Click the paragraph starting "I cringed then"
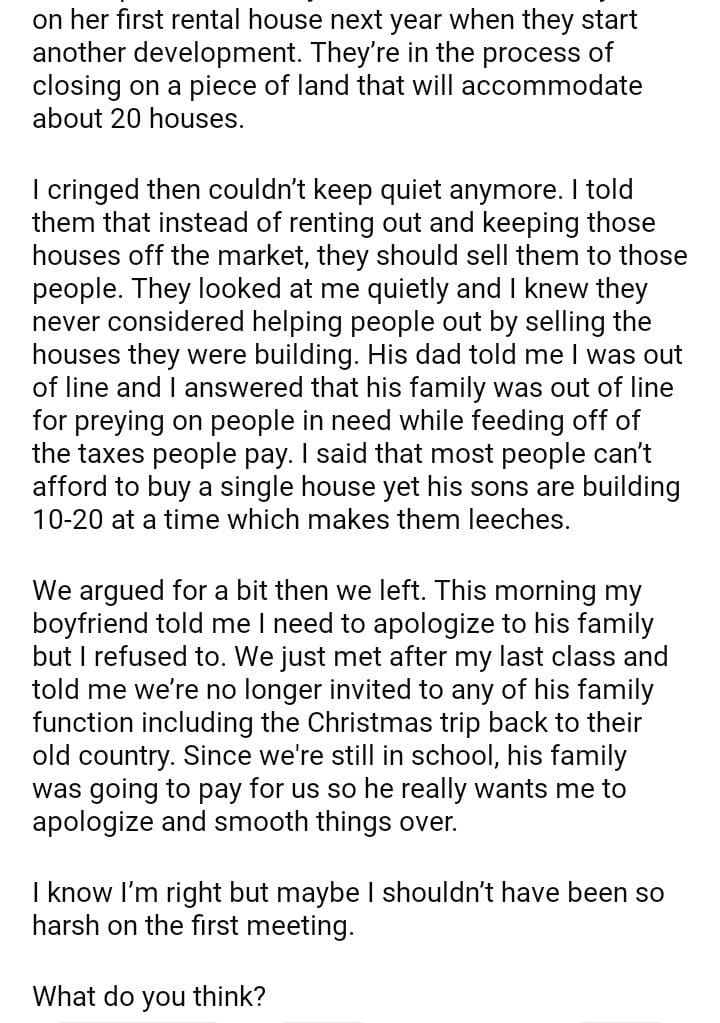 350,355
